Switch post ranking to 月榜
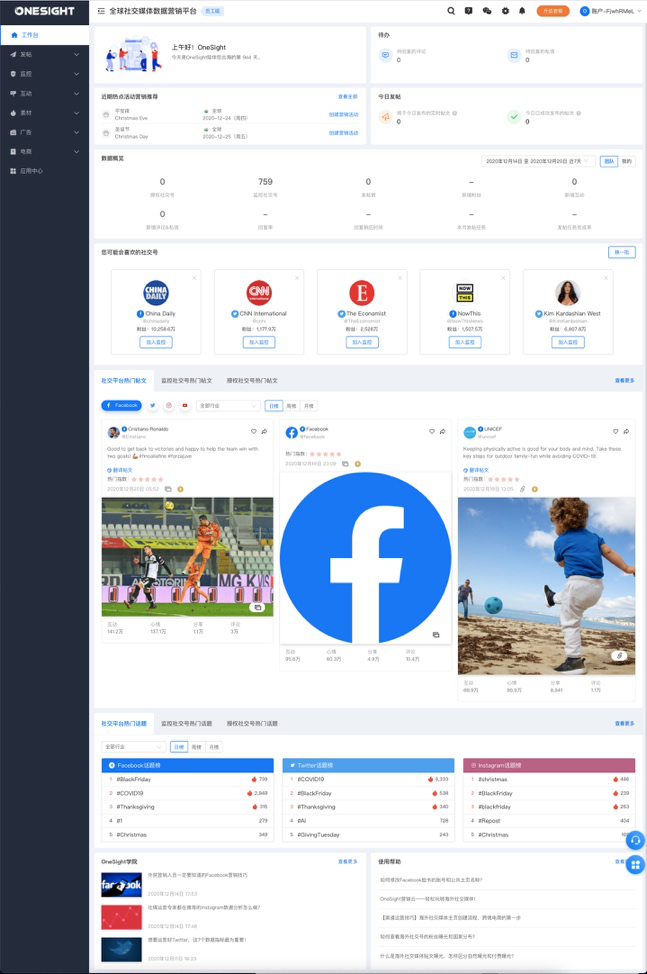Image resolution: width=647 pixels, height=974 pixels. click(x=309, y=406)
